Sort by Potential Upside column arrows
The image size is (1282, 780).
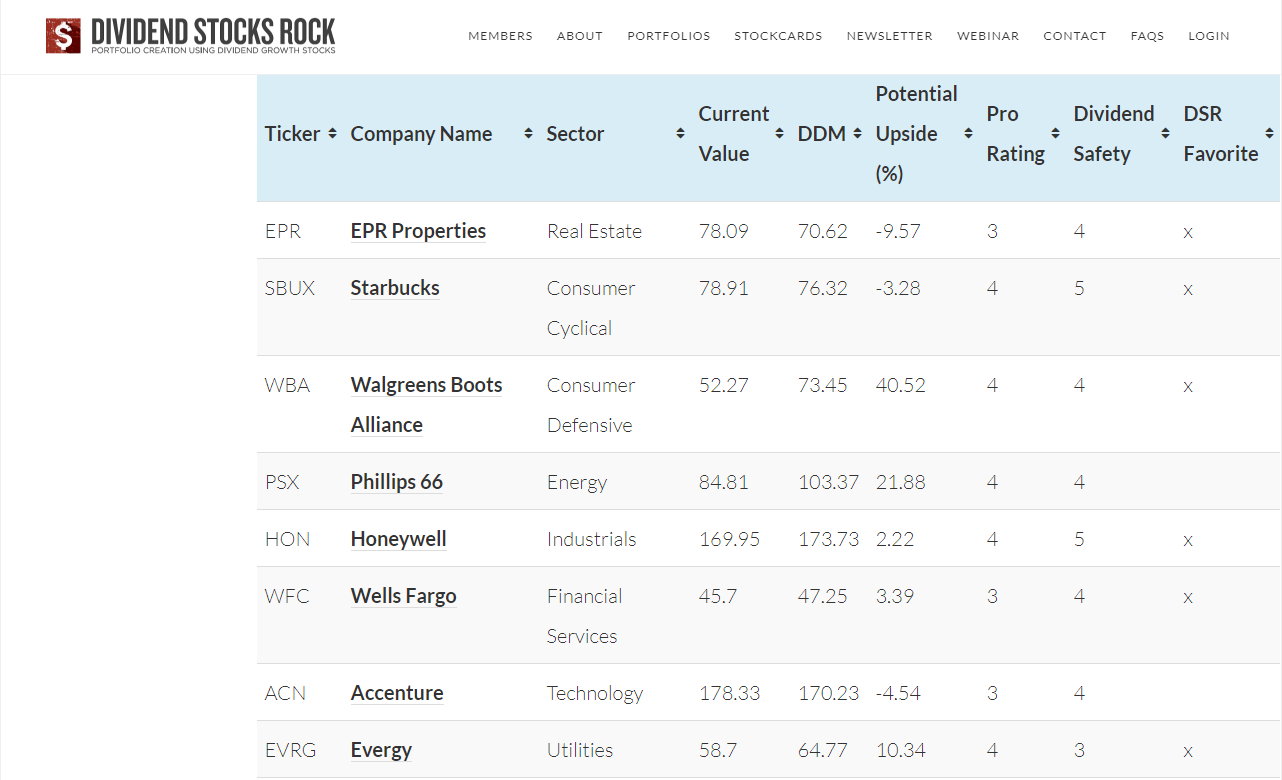click(x=968, y=134)
